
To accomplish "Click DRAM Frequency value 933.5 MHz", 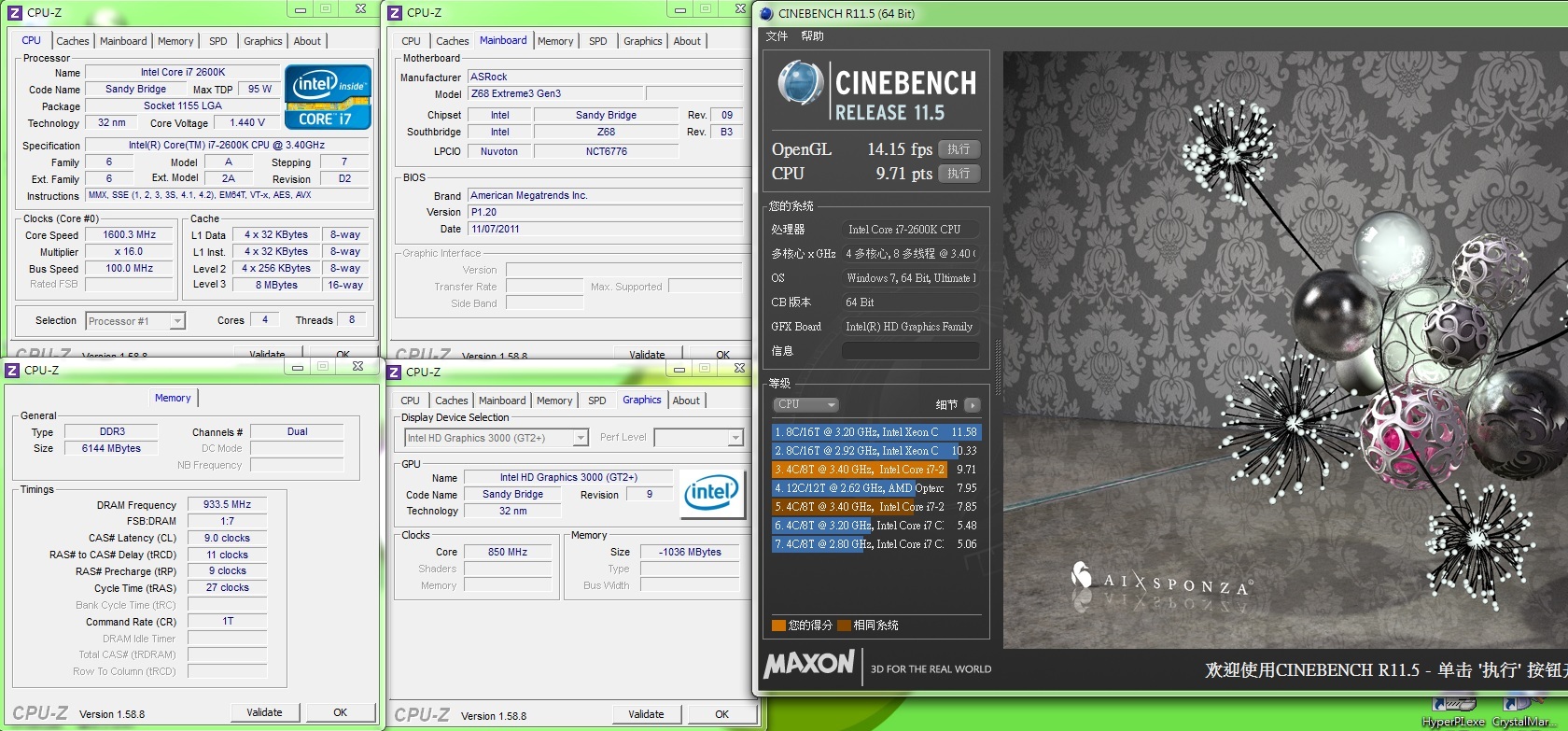I will [227, 504].
